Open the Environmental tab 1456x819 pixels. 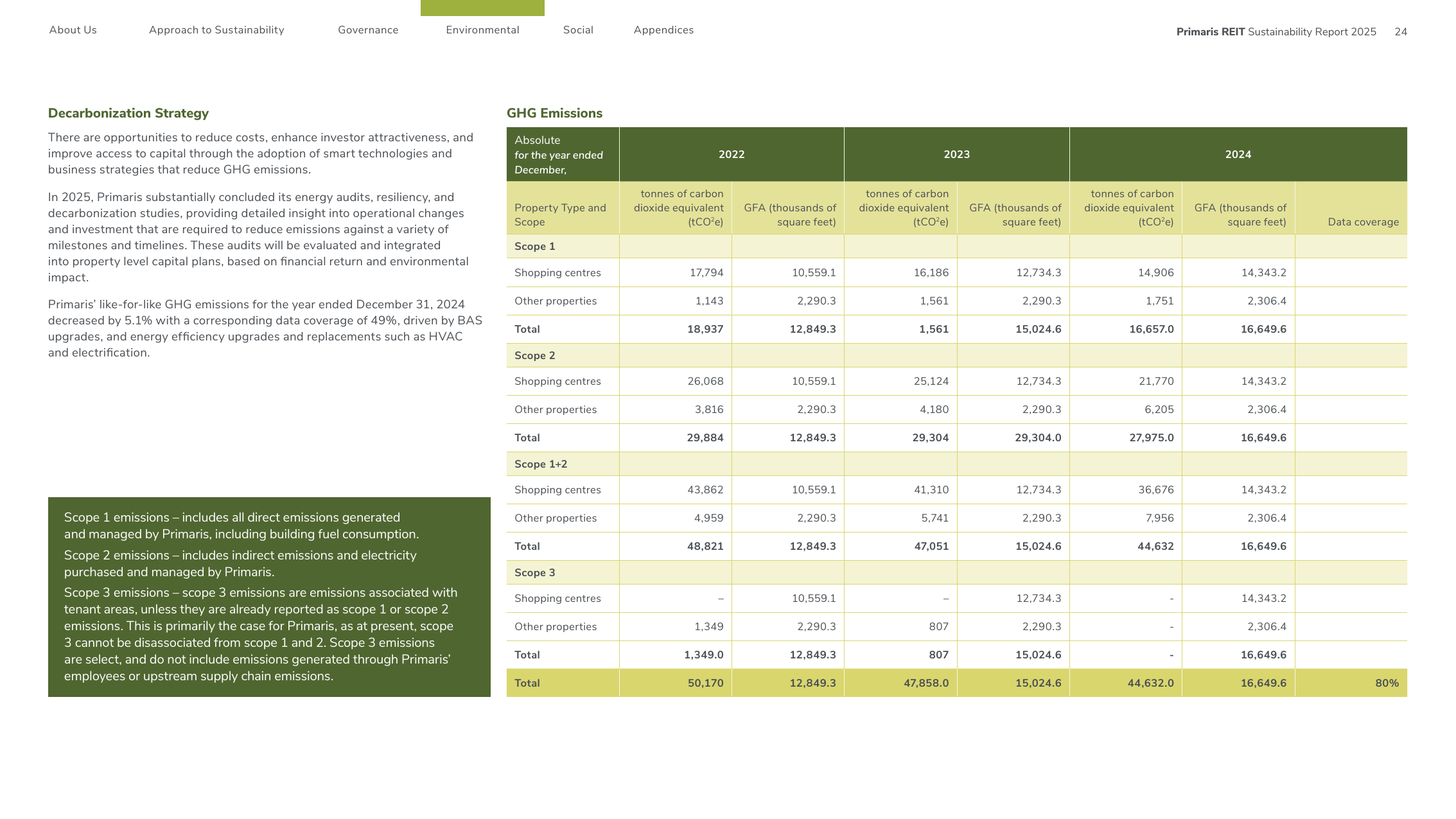pyautogui.click(x=482, y=30)
